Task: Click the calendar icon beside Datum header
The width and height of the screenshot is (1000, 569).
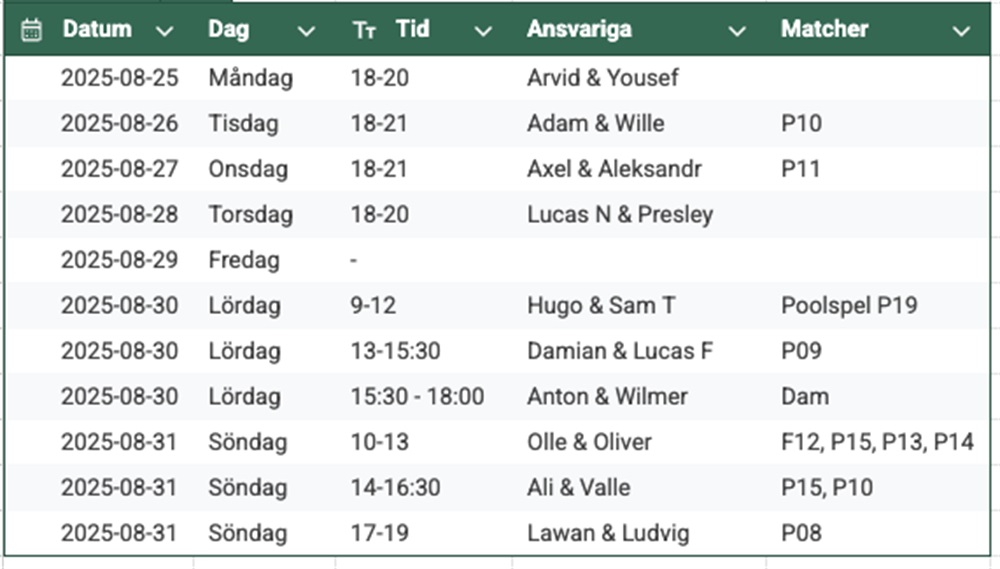Action: pos(31,30)
